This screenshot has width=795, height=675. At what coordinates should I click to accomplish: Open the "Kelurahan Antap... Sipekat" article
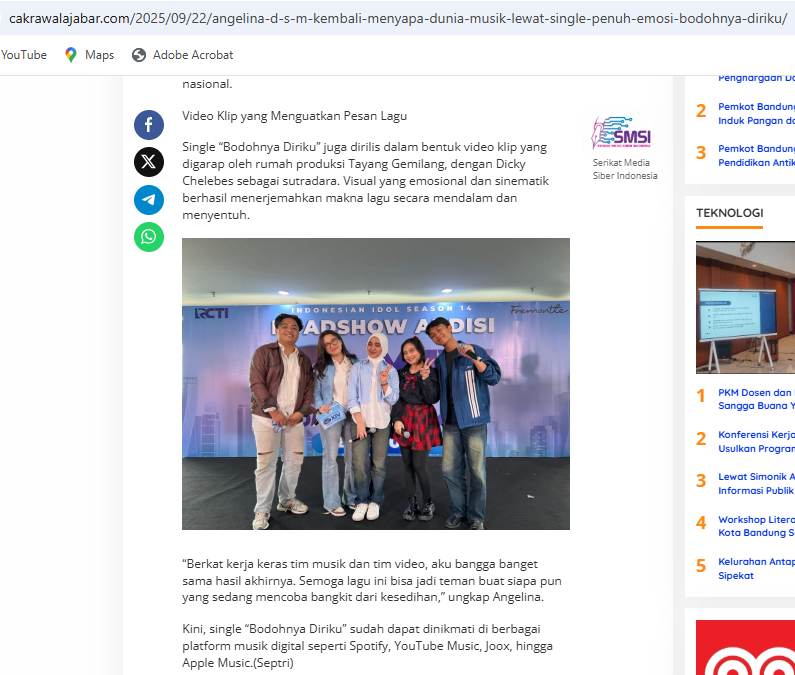[x=756, y=569]
